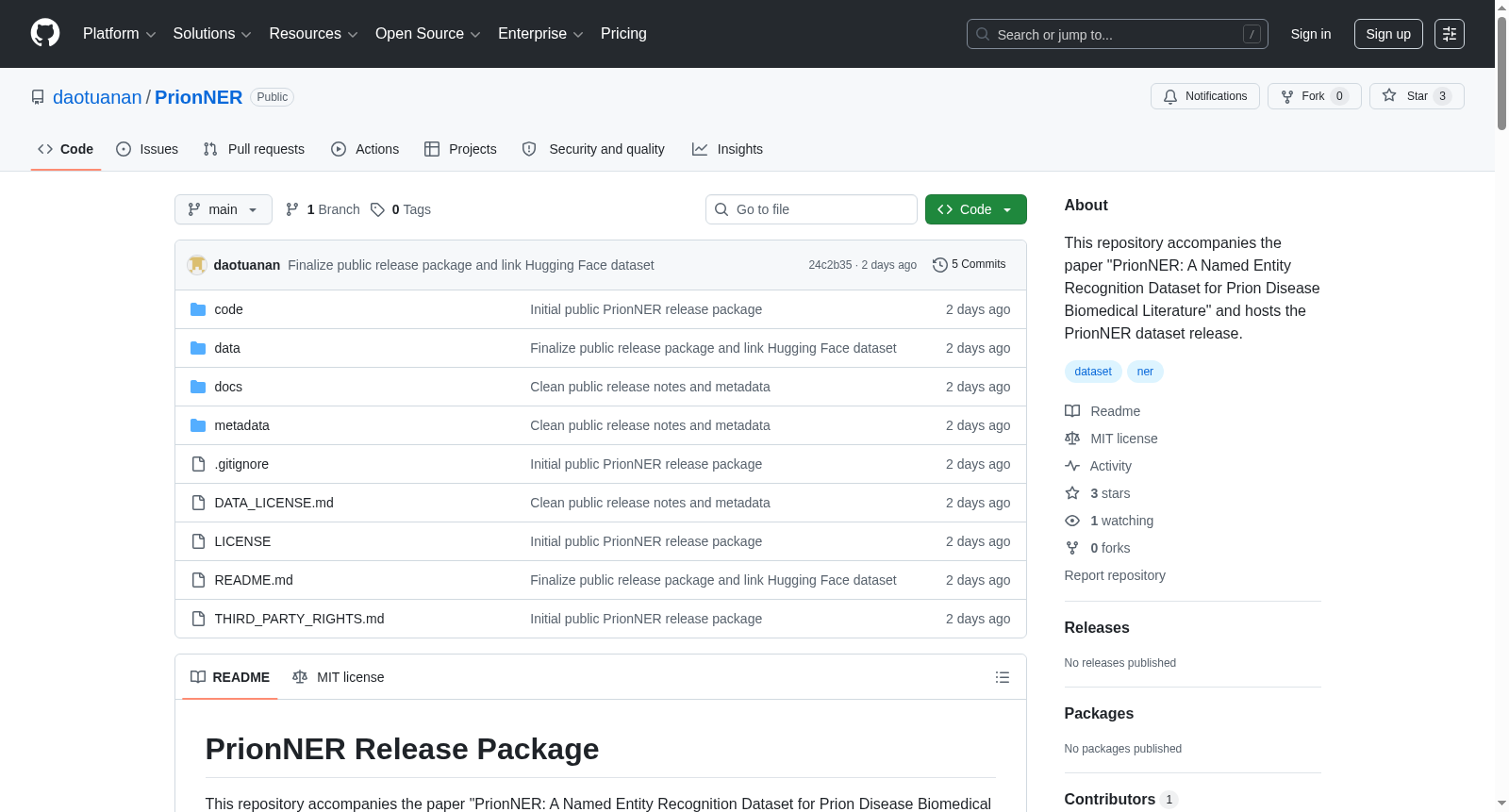The image size is (1509, 812).
Task: Click the book icon next to Readme
Action: pos(1072,411)
